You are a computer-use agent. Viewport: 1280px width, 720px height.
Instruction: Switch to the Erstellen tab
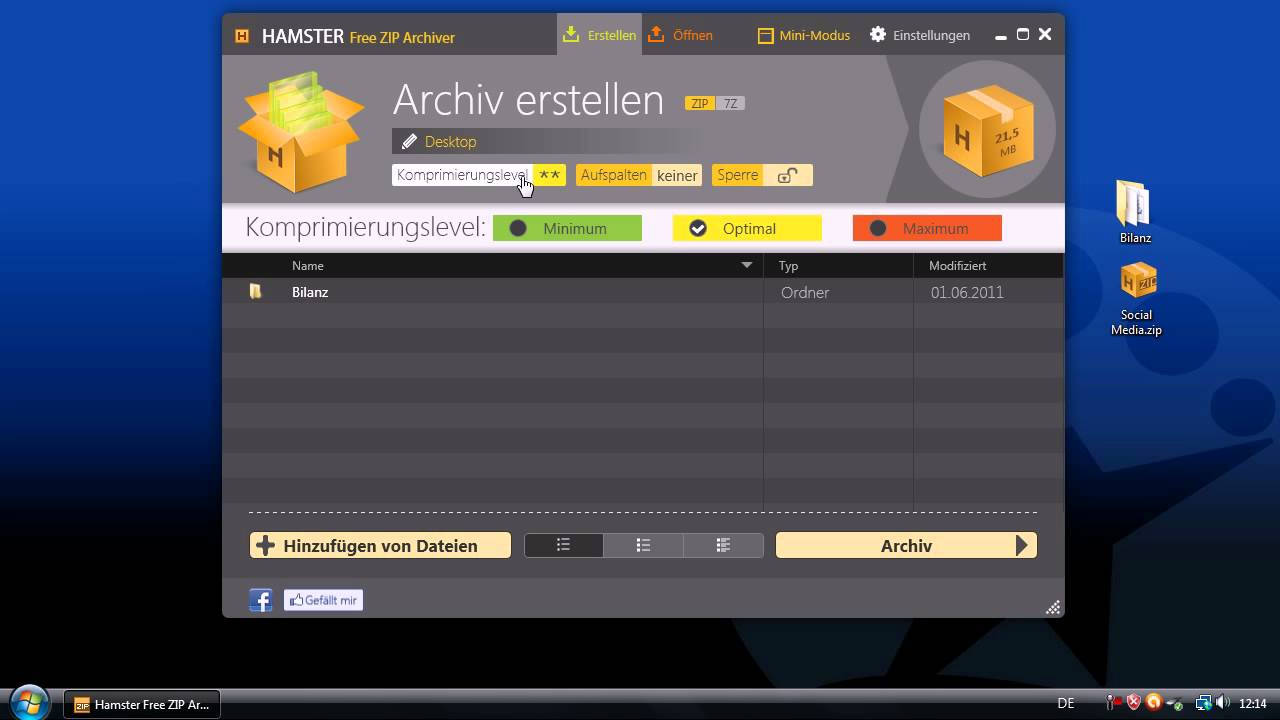(599, 35)
